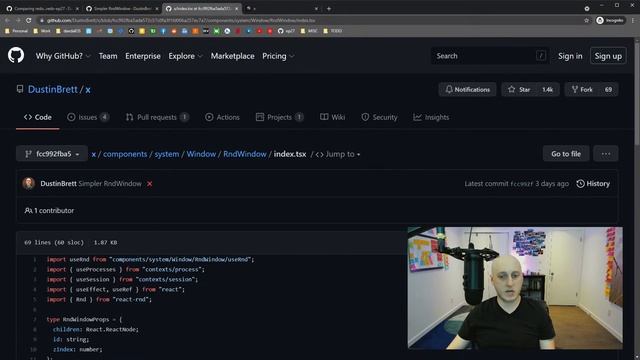Open the Security tab

[379, 117]
